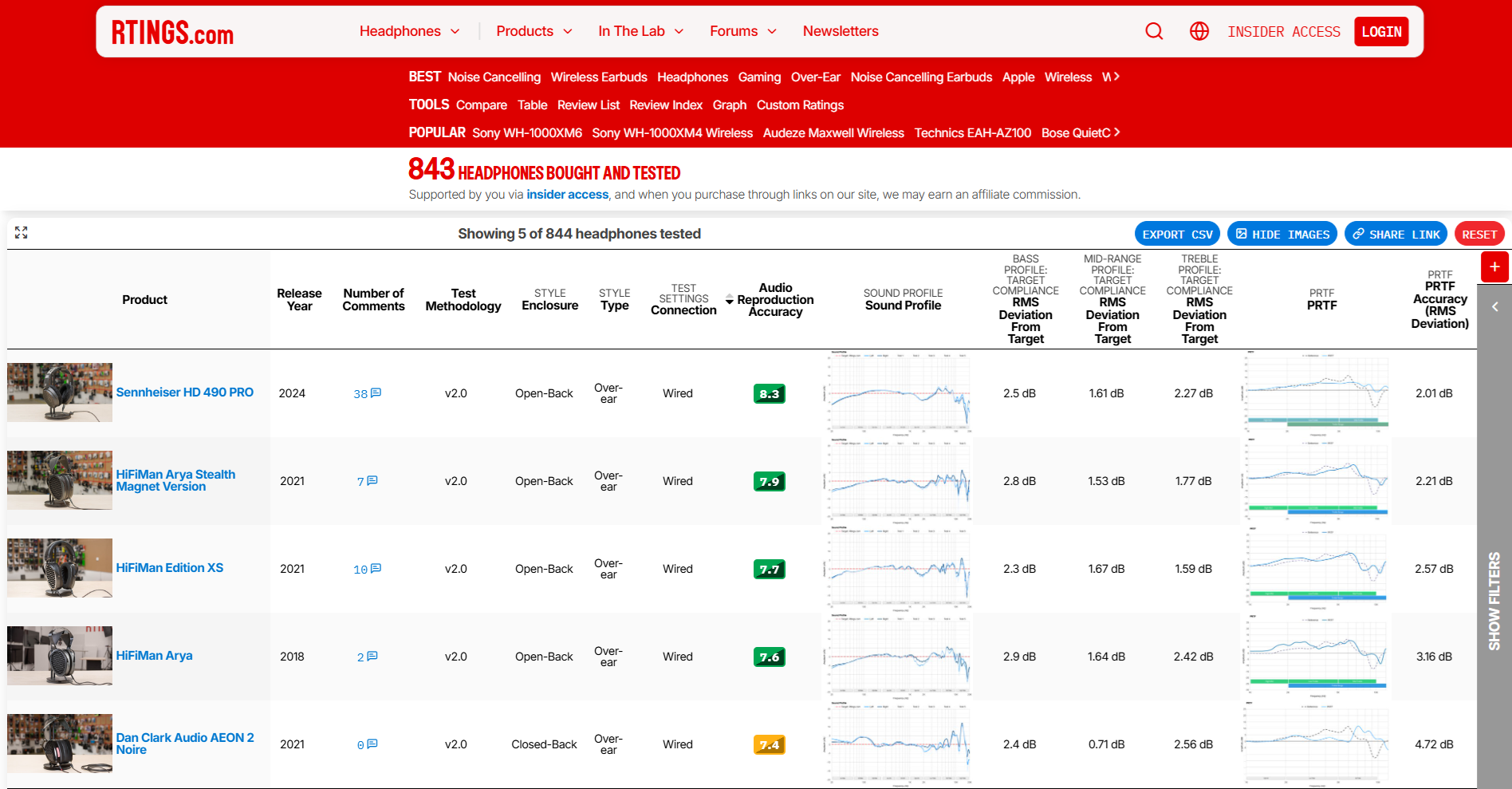Collapse the filters panel arrow

coord(1494,306)
